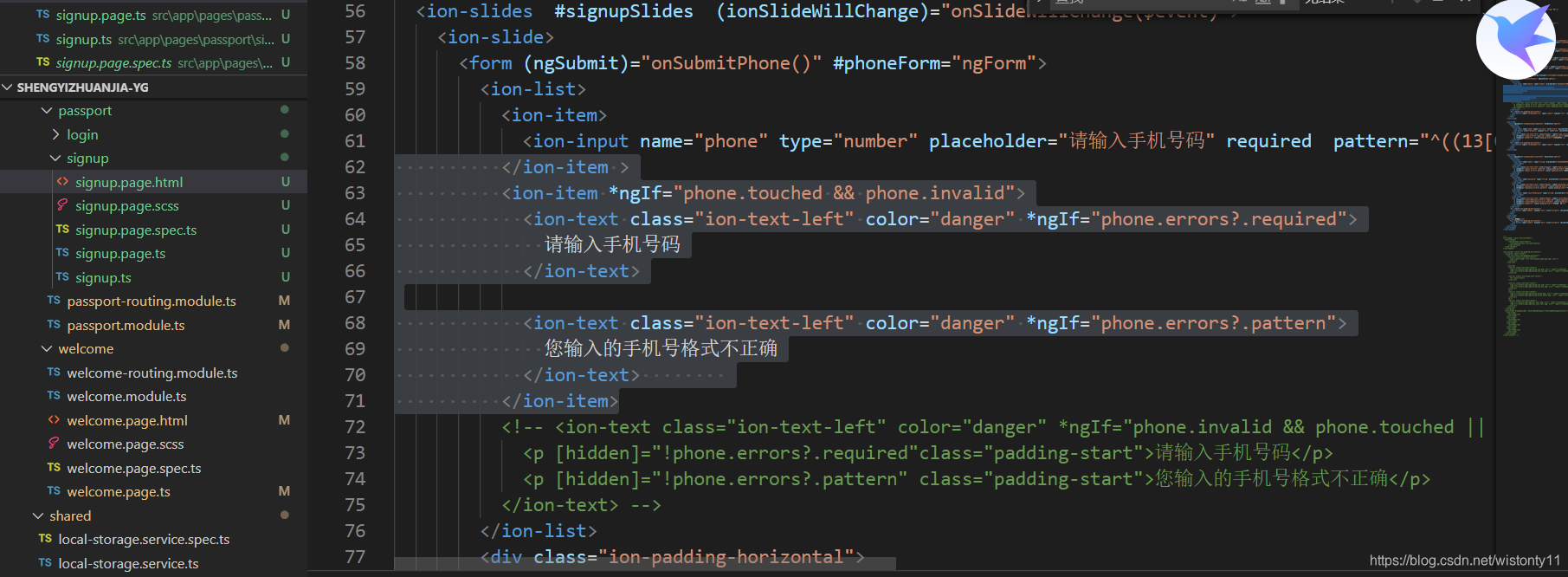1568x577 pixels.
Task: Open welcome.page.spec.ts file
Action: [153, 468]
